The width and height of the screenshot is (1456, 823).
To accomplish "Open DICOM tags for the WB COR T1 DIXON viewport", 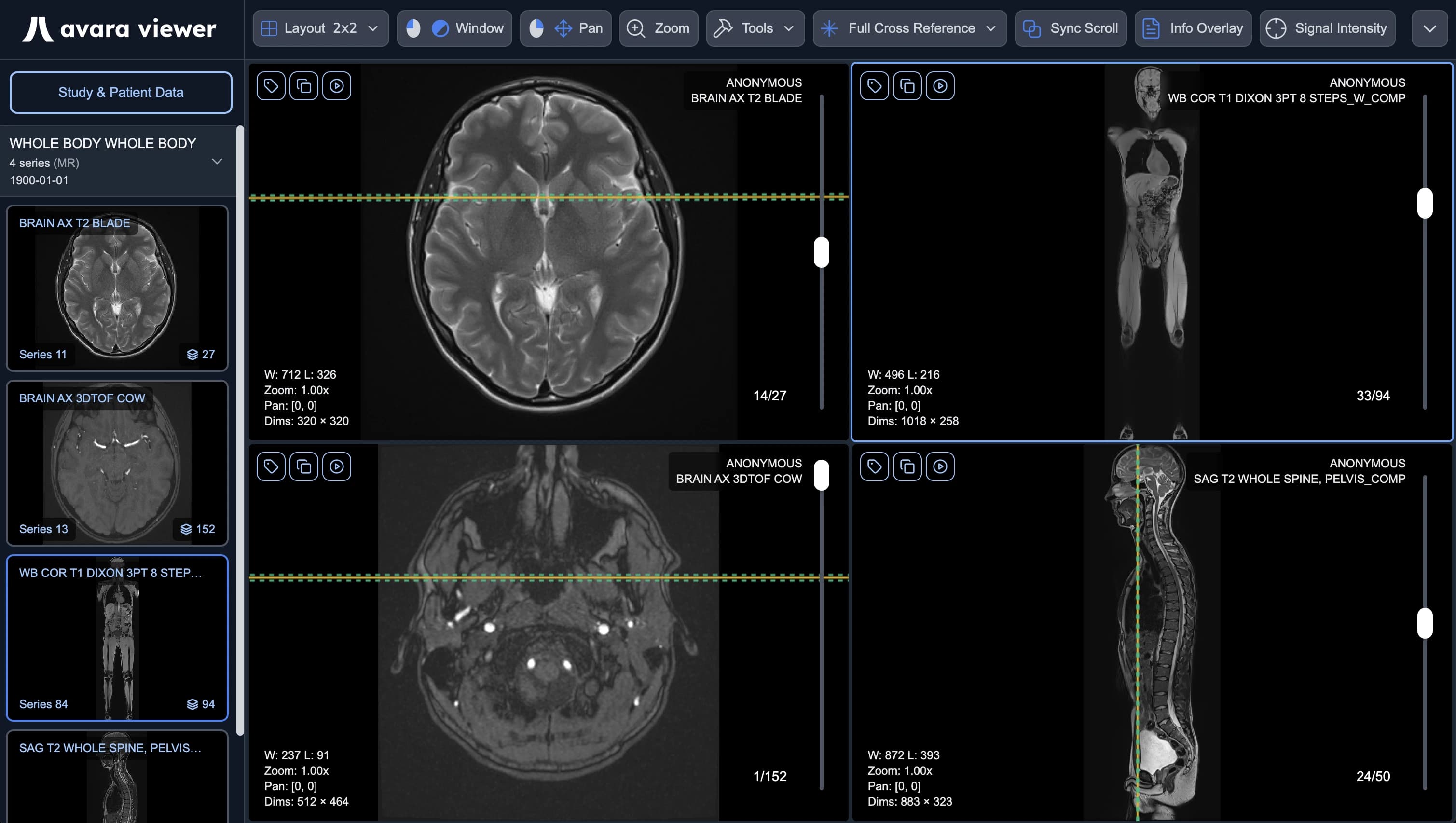I will [874, 85].
